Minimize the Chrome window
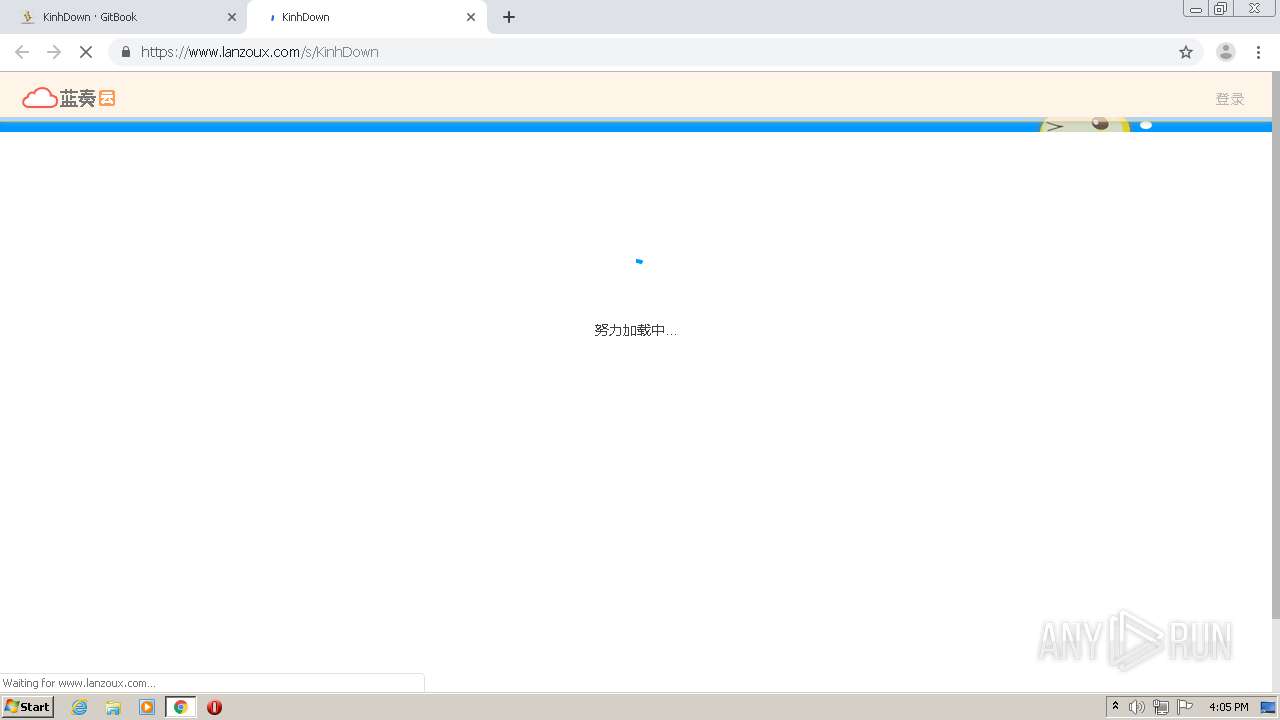Image resolution: width=1280 pixels, height=720 pixels. [1195, 9]
